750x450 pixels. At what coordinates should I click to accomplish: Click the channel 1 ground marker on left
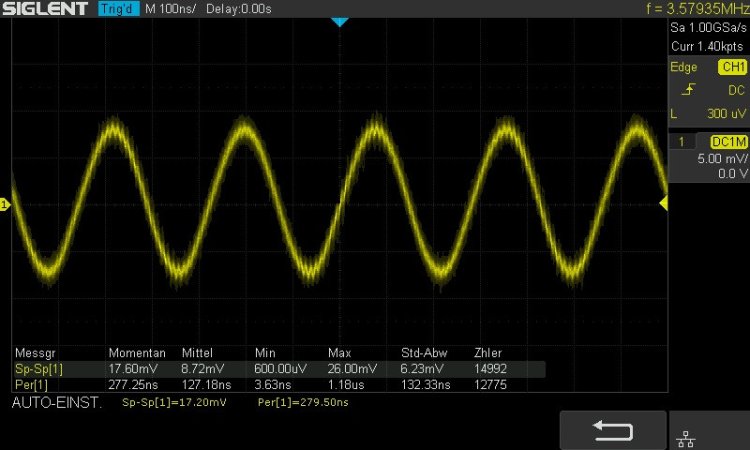[x=5, y=205]
